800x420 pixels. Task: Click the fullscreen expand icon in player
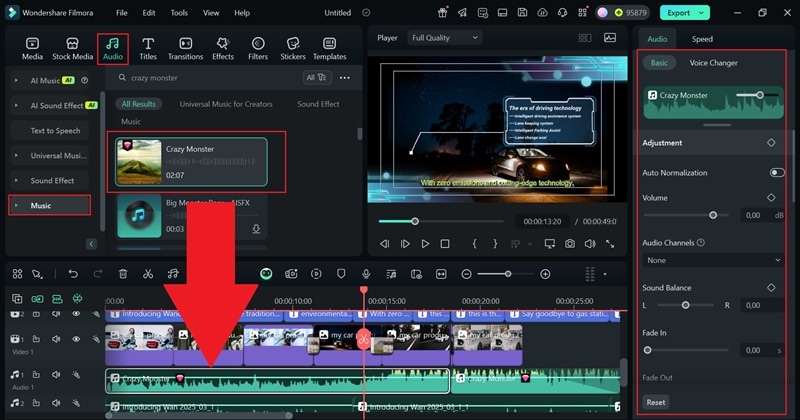[610, 244]
